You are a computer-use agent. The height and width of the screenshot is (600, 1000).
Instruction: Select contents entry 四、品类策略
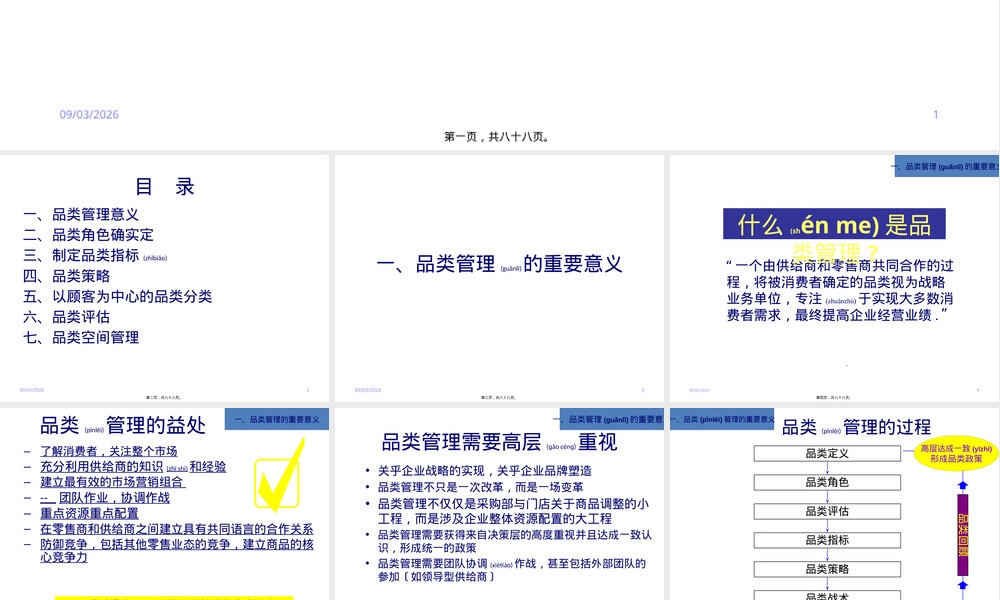point(66,276)
